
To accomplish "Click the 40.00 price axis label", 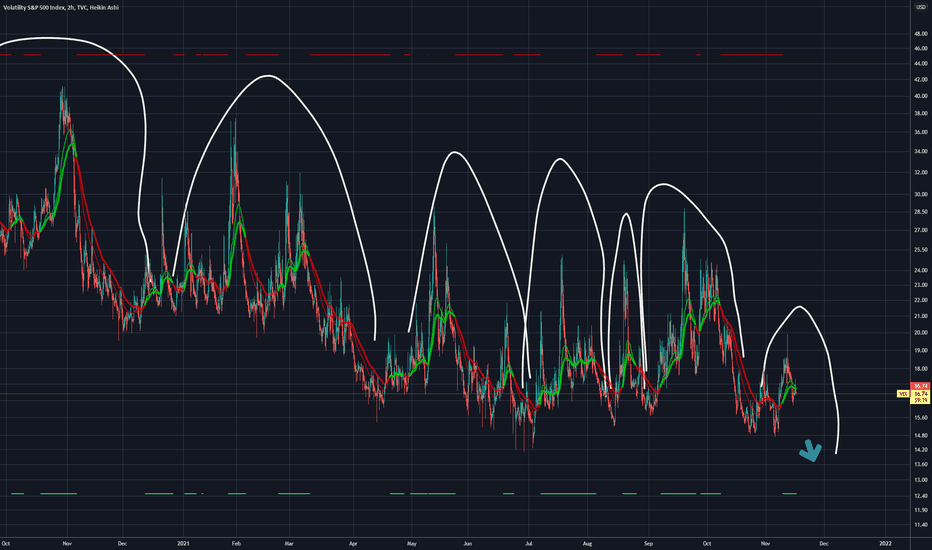I will 921,96.
